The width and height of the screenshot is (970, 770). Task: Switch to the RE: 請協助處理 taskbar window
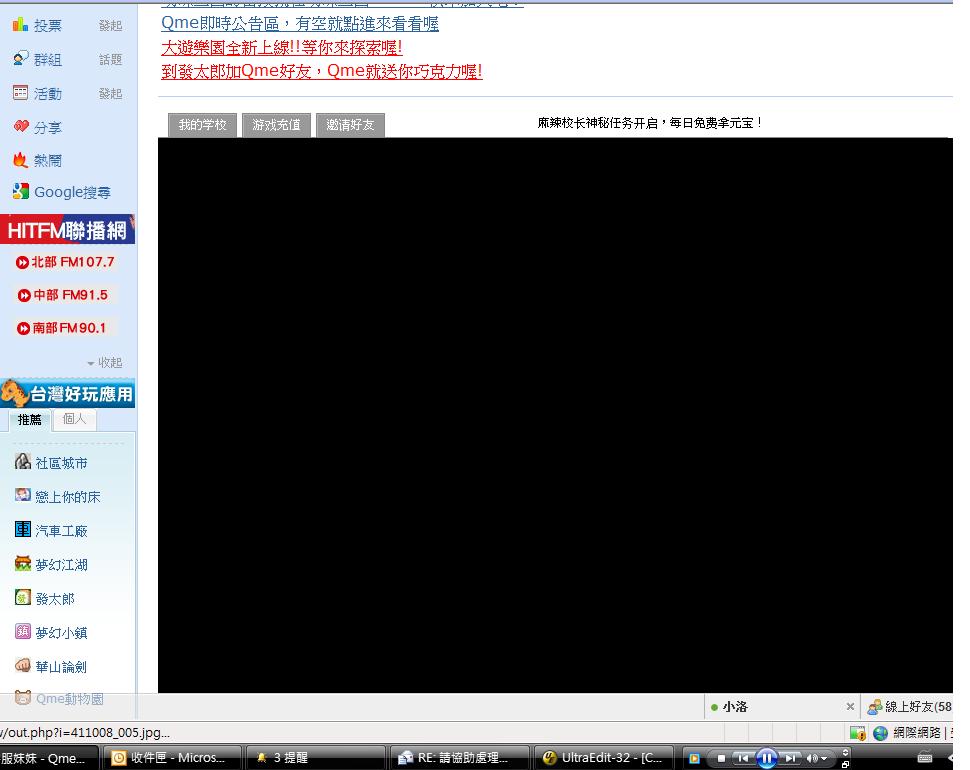pos(460,758)
